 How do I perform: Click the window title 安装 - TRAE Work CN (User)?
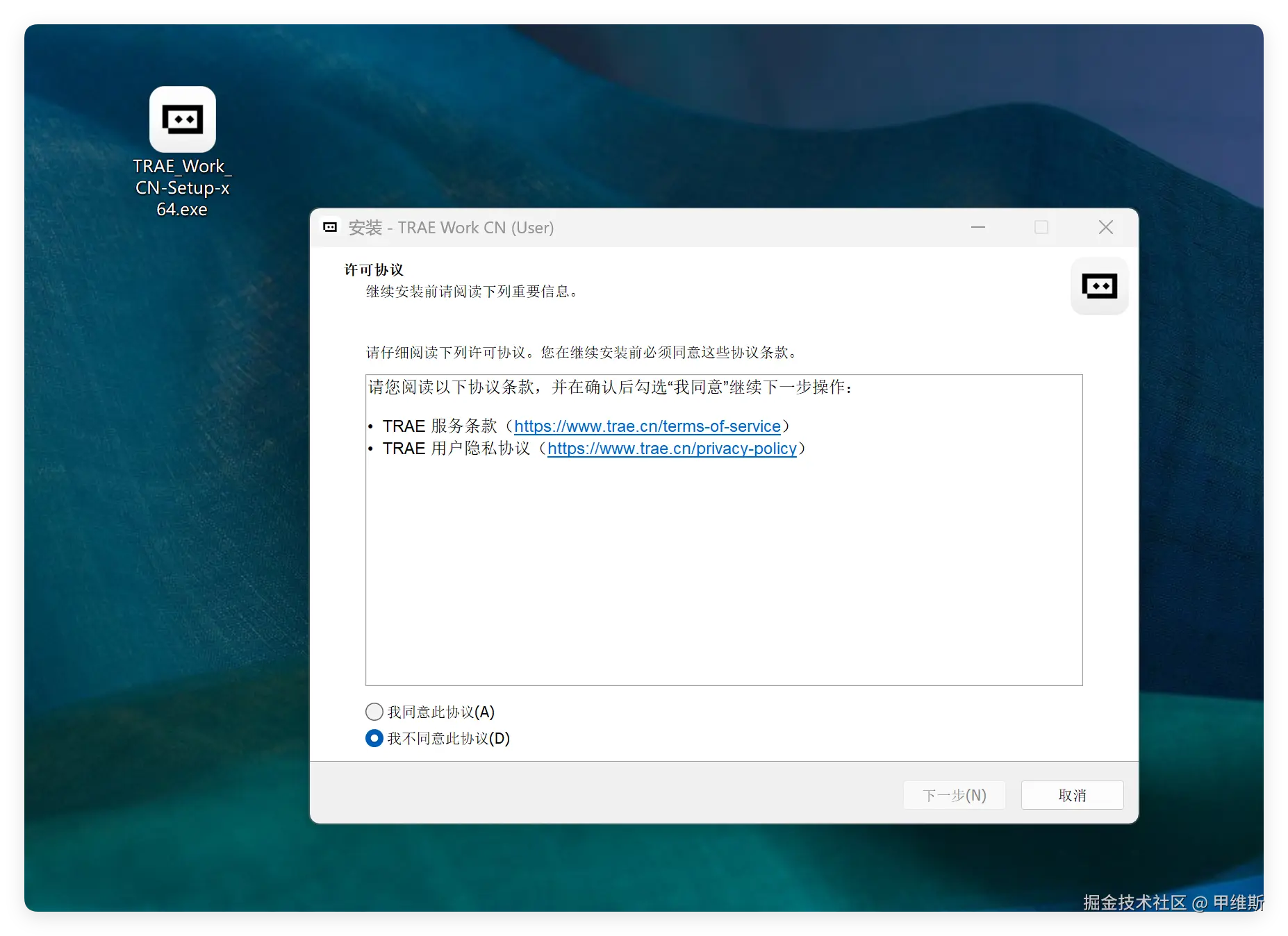click(451, 228)
